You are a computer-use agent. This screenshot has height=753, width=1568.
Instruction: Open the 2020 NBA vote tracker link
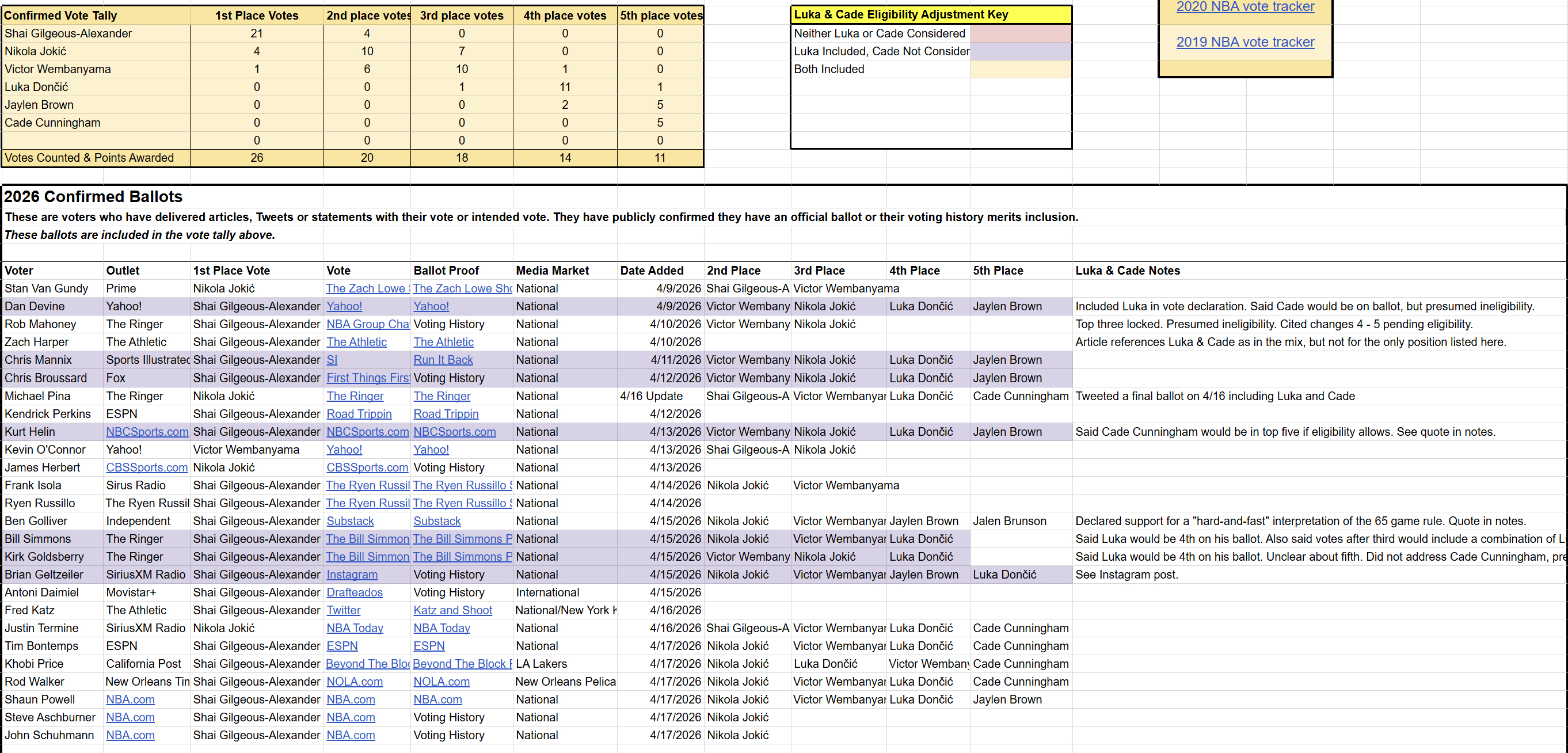(1244, 7)
